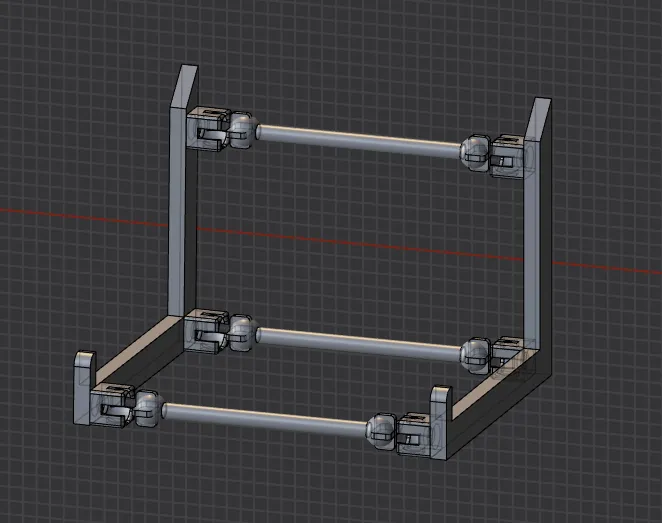Select the middle horizontal rod at the frame corner

click(358, 344)
